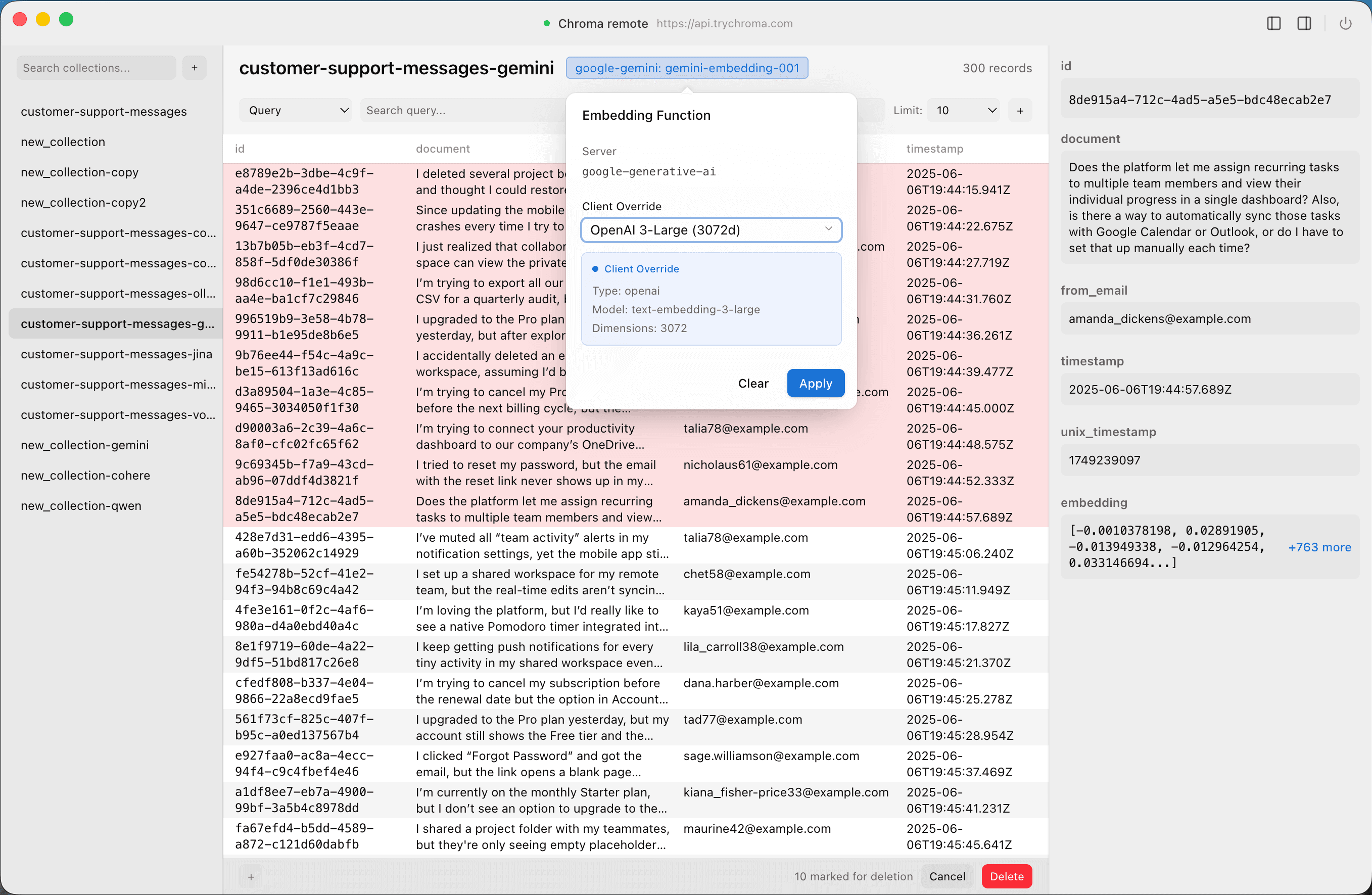Add a query clause with the plus icon

[1019, 110]
